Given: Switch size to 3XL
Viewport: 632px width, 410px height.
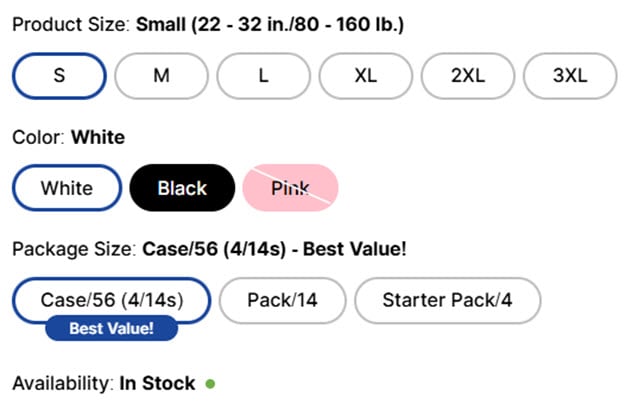Looking at the screenshot, I should click(569, 76).
